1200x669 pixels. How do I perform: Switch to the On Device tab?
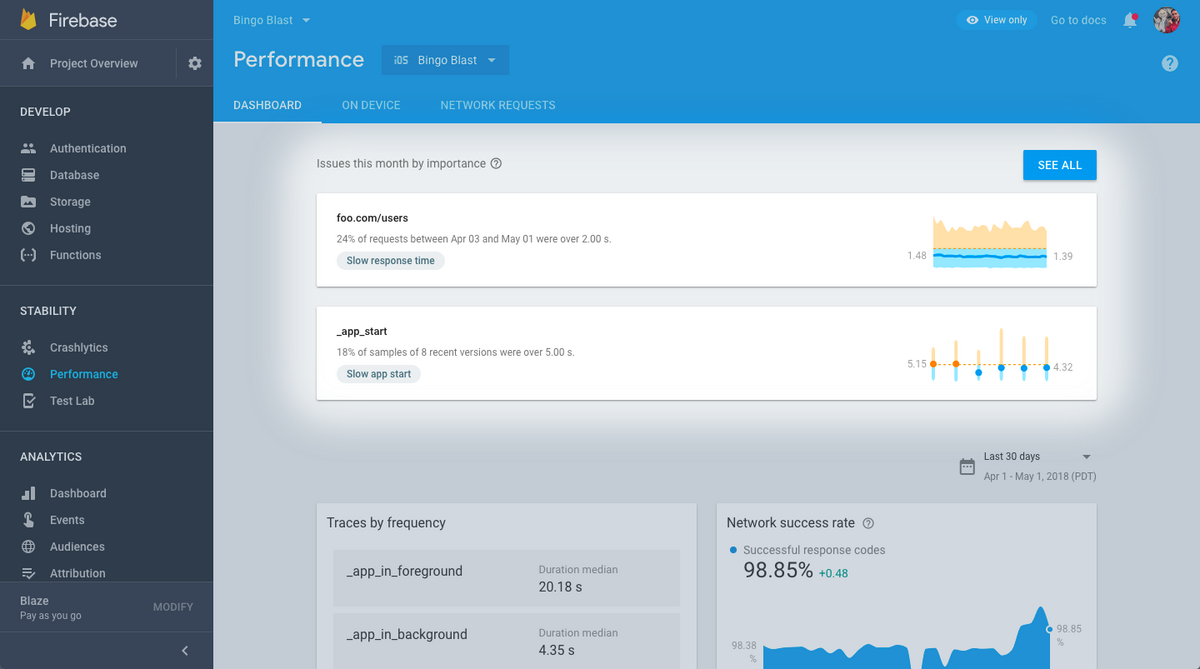(x=371, y=105)
